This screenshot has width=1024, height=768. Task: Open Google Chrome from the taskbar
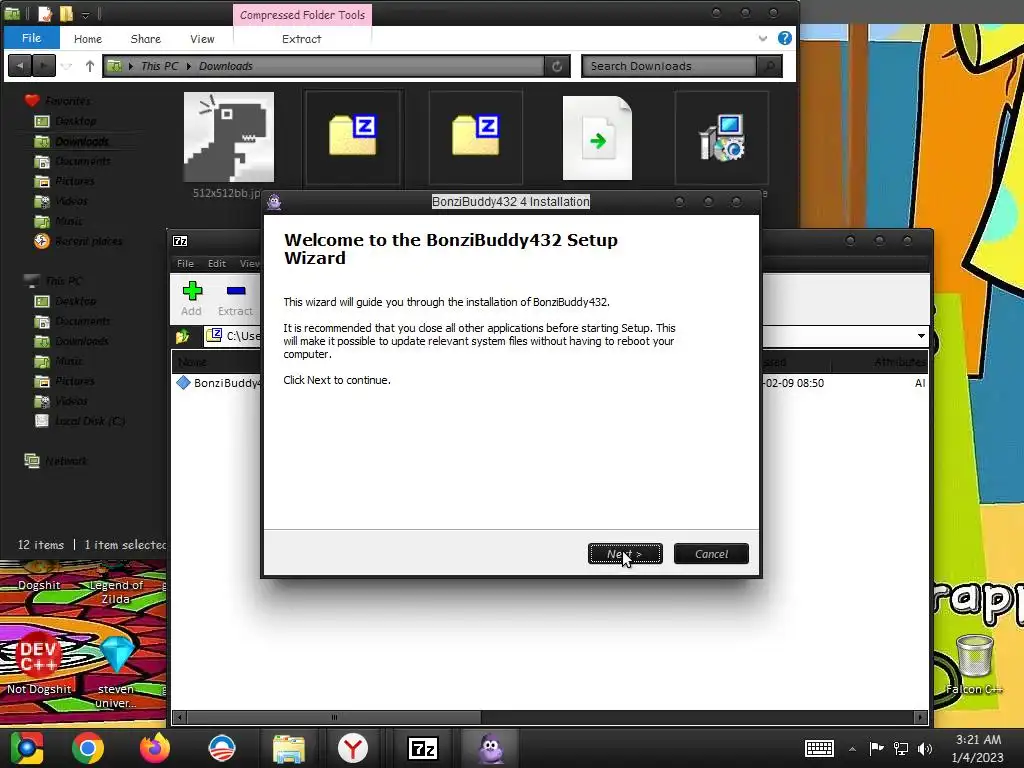88,748
